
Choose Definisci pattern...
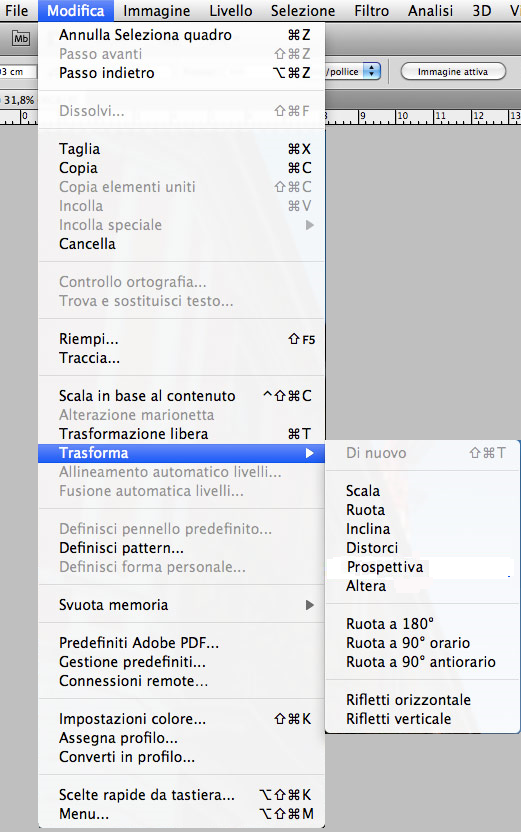click(181, 548)
